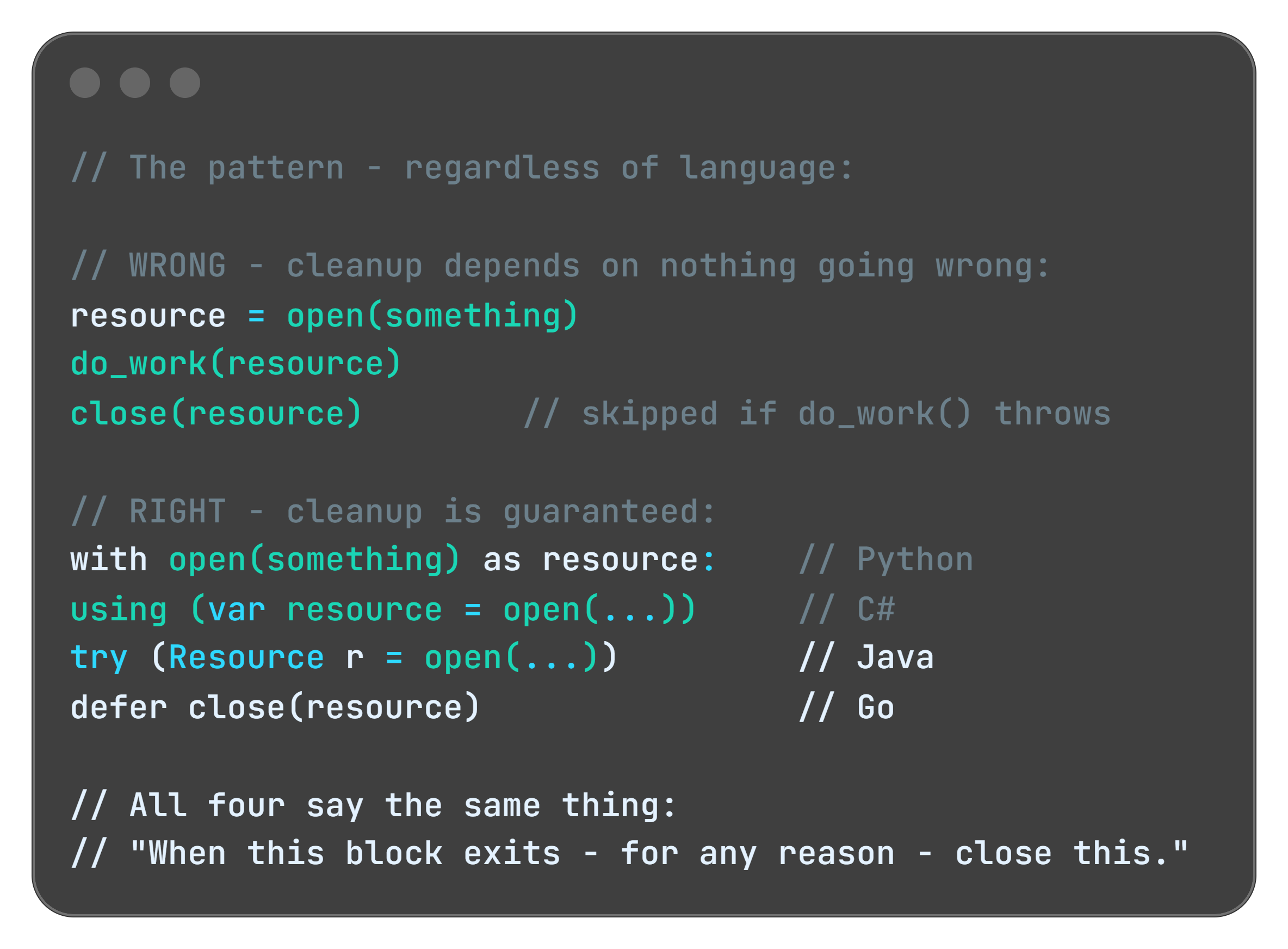Click the 'do_work(resource)' line
Screen dimensions: 1288x949
[x=236, y=364]
